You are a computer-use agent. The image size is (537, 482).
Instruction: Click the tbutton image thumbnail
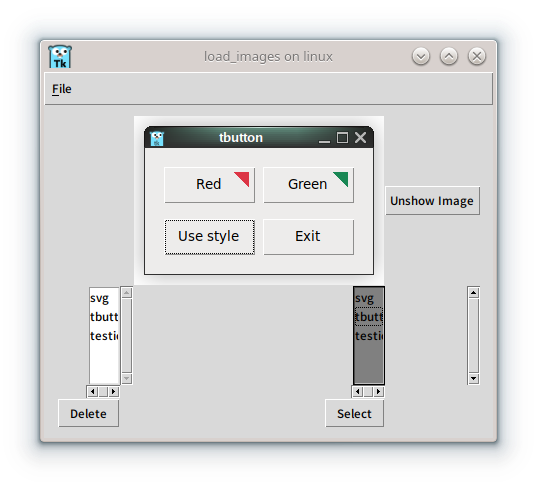point(259,200)
